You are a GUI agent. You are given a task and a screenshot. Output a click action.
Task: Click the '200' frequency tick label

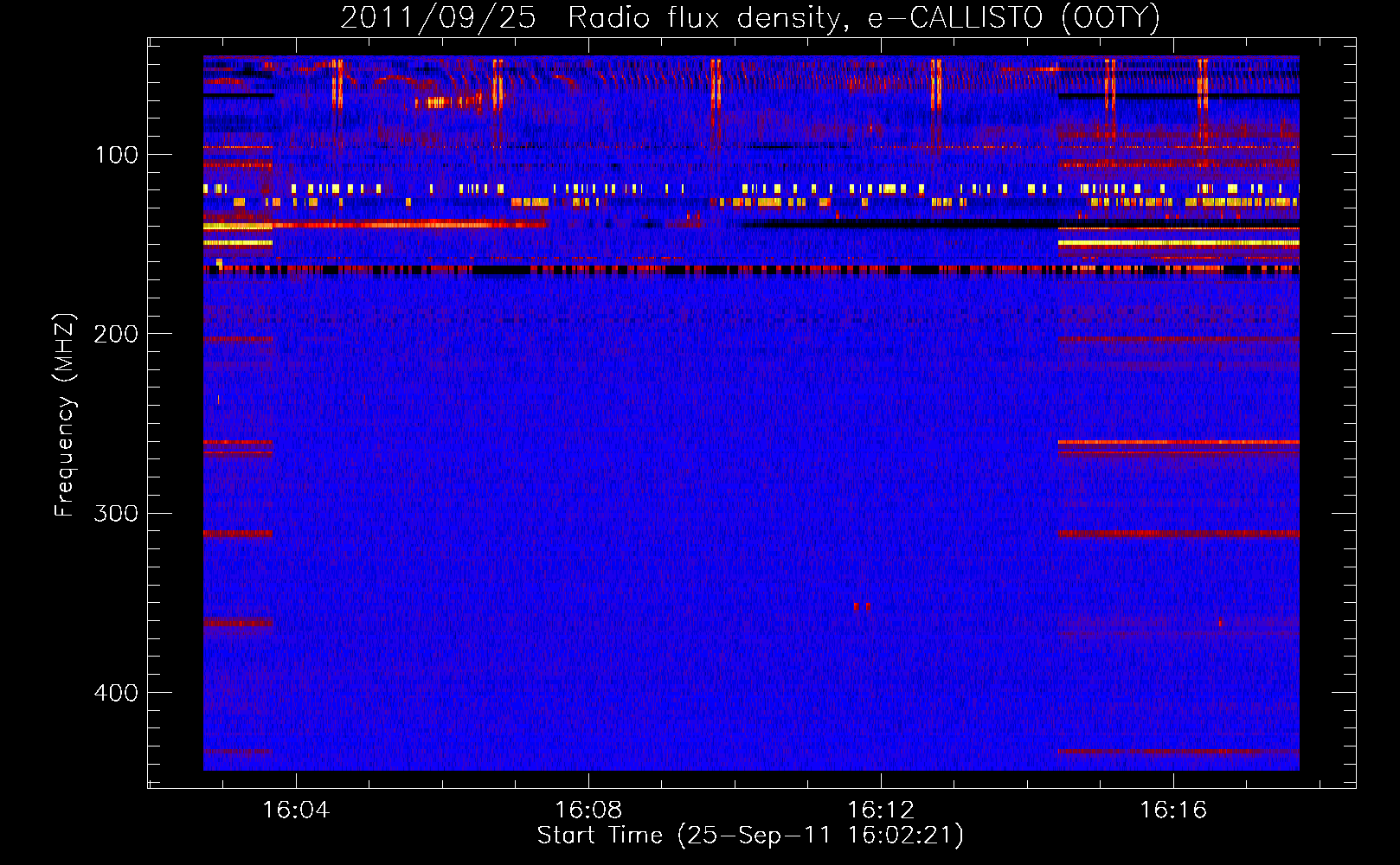117,334
